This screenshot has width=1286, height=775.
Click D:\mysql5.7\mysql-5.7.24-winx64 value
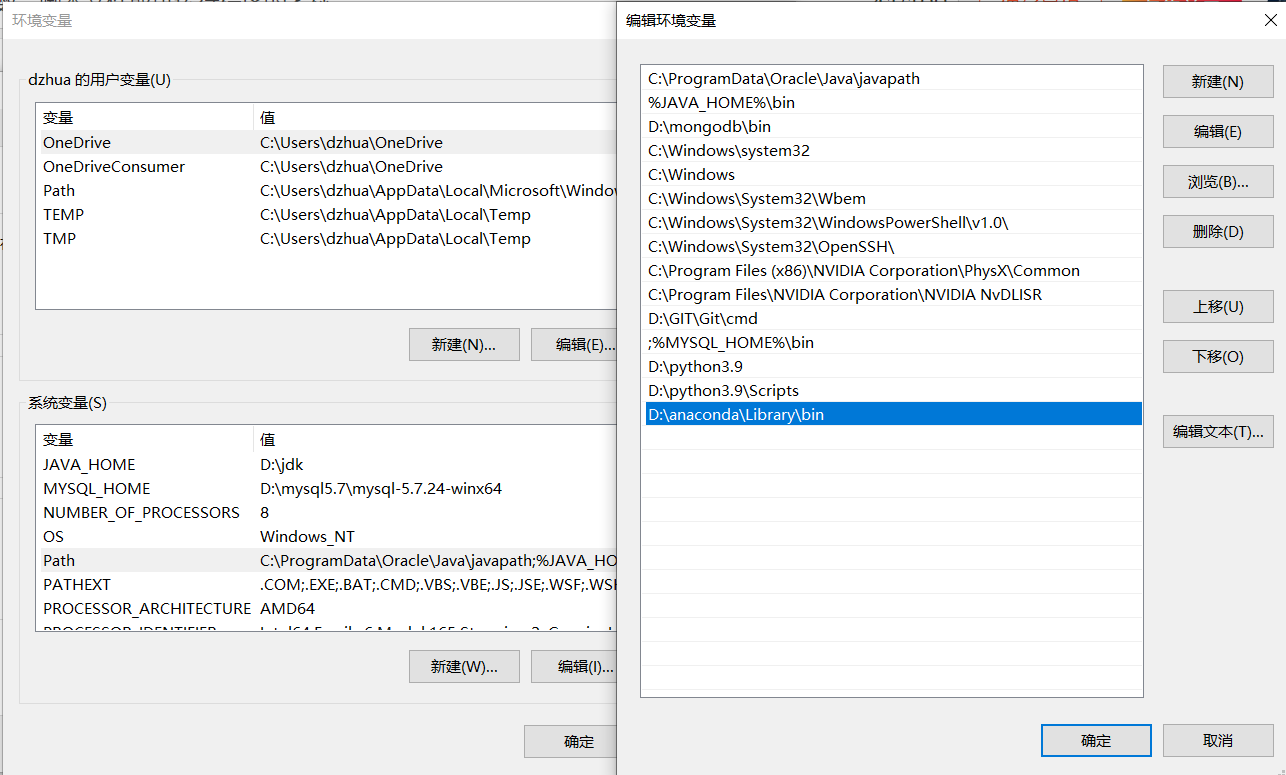381,488
